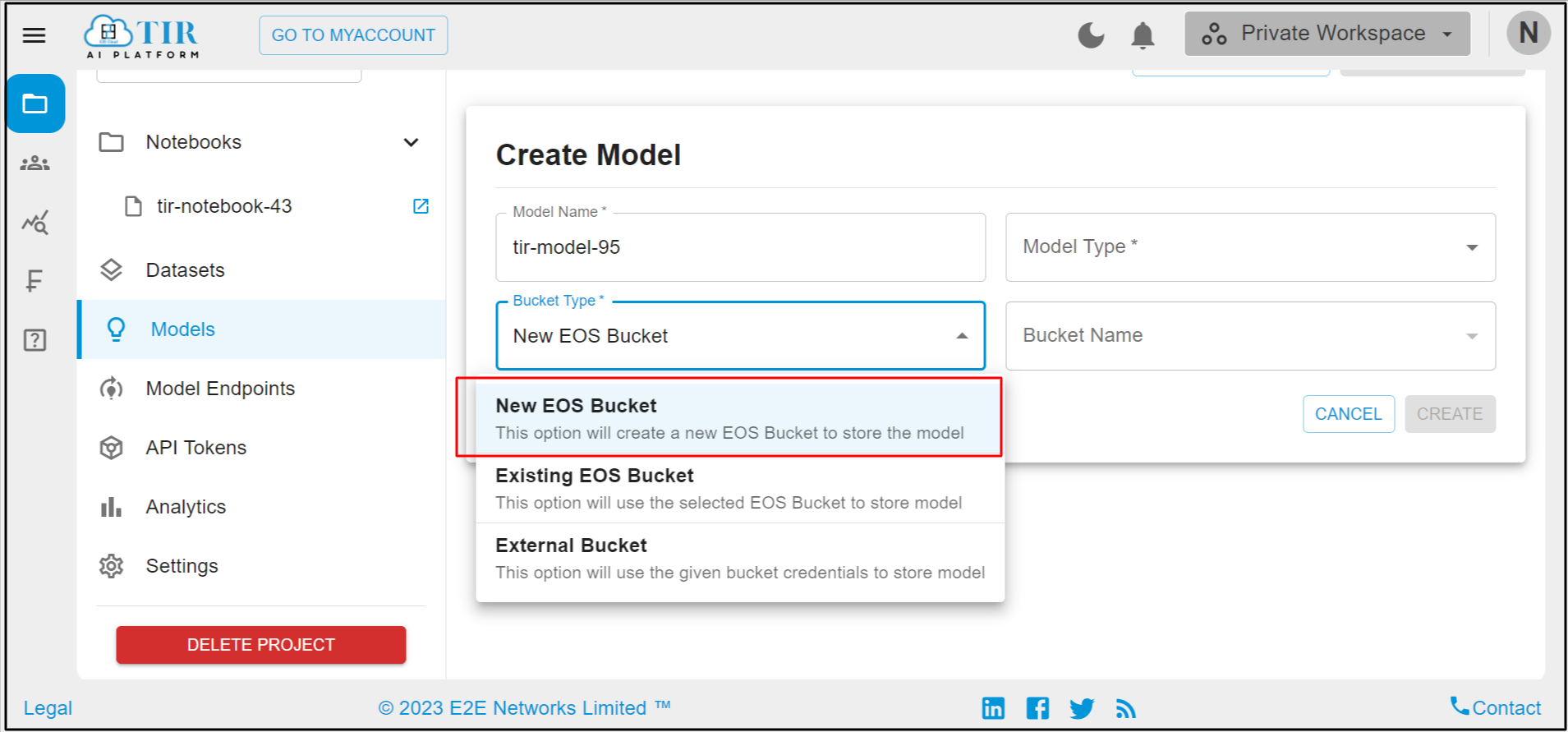Click the Models lightbulb icon
The height and width of the screenshot is (732, 1568).
116,329
